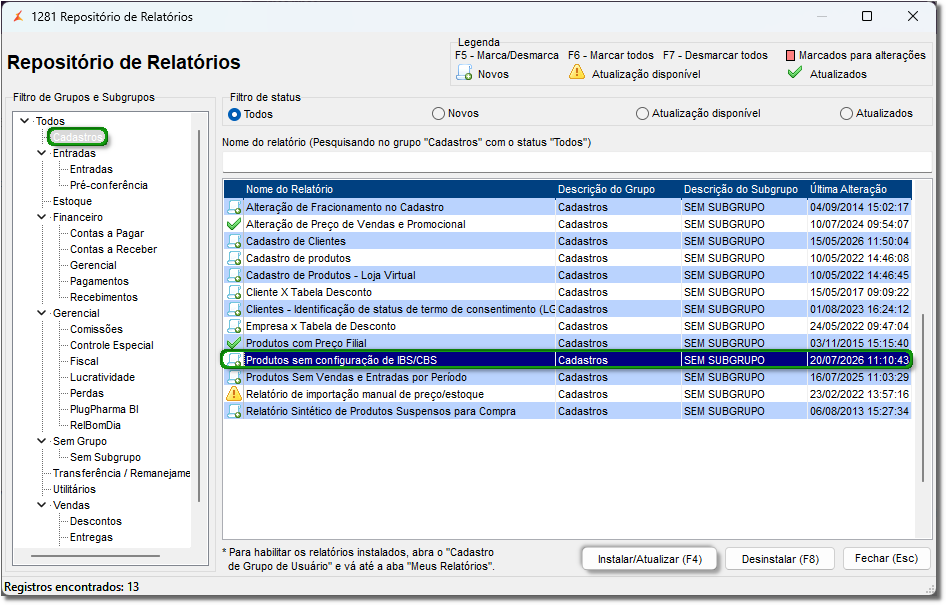
Task: Select the Fiscal subgroup
Action: (84, 361)
